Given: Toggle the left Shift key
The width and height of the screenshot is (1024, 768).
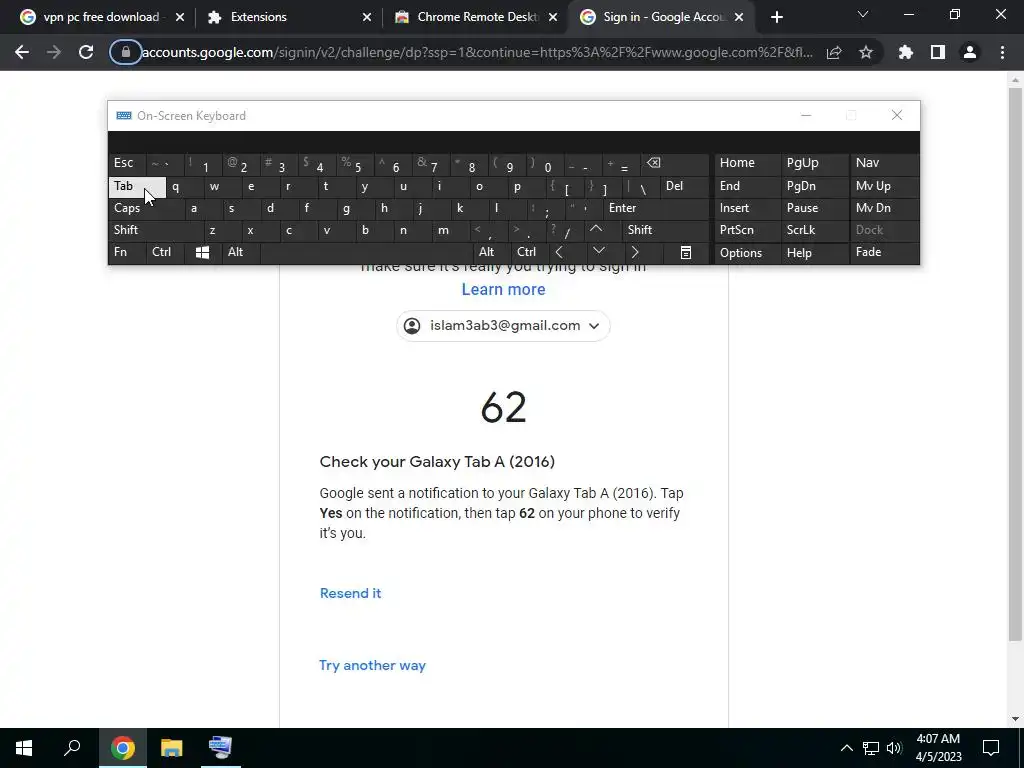Looking at the screenshot, I should point(156,230).
